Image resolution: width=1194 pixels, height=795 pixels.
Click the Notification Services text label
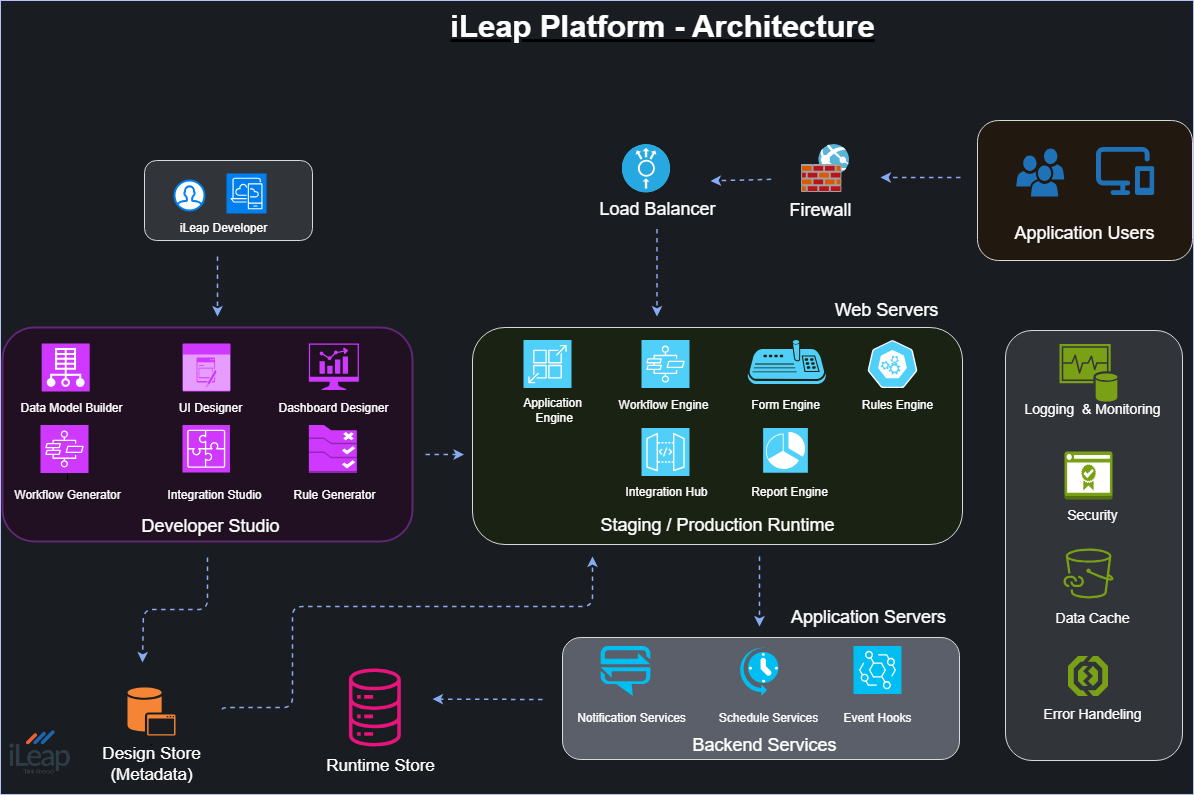[x=631, y=717]
